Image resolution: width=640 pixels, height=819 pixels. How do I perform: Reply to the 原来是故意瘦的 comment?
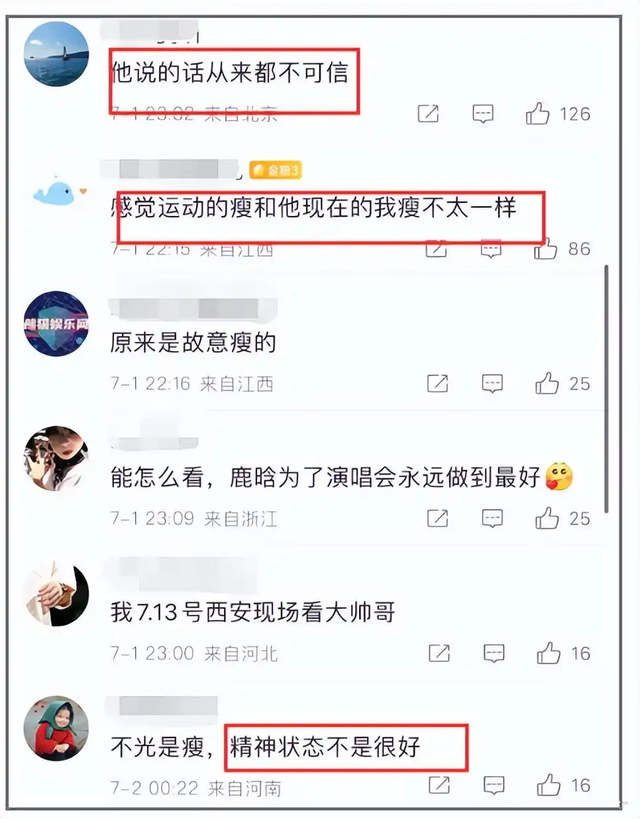(x=492, y=384)
